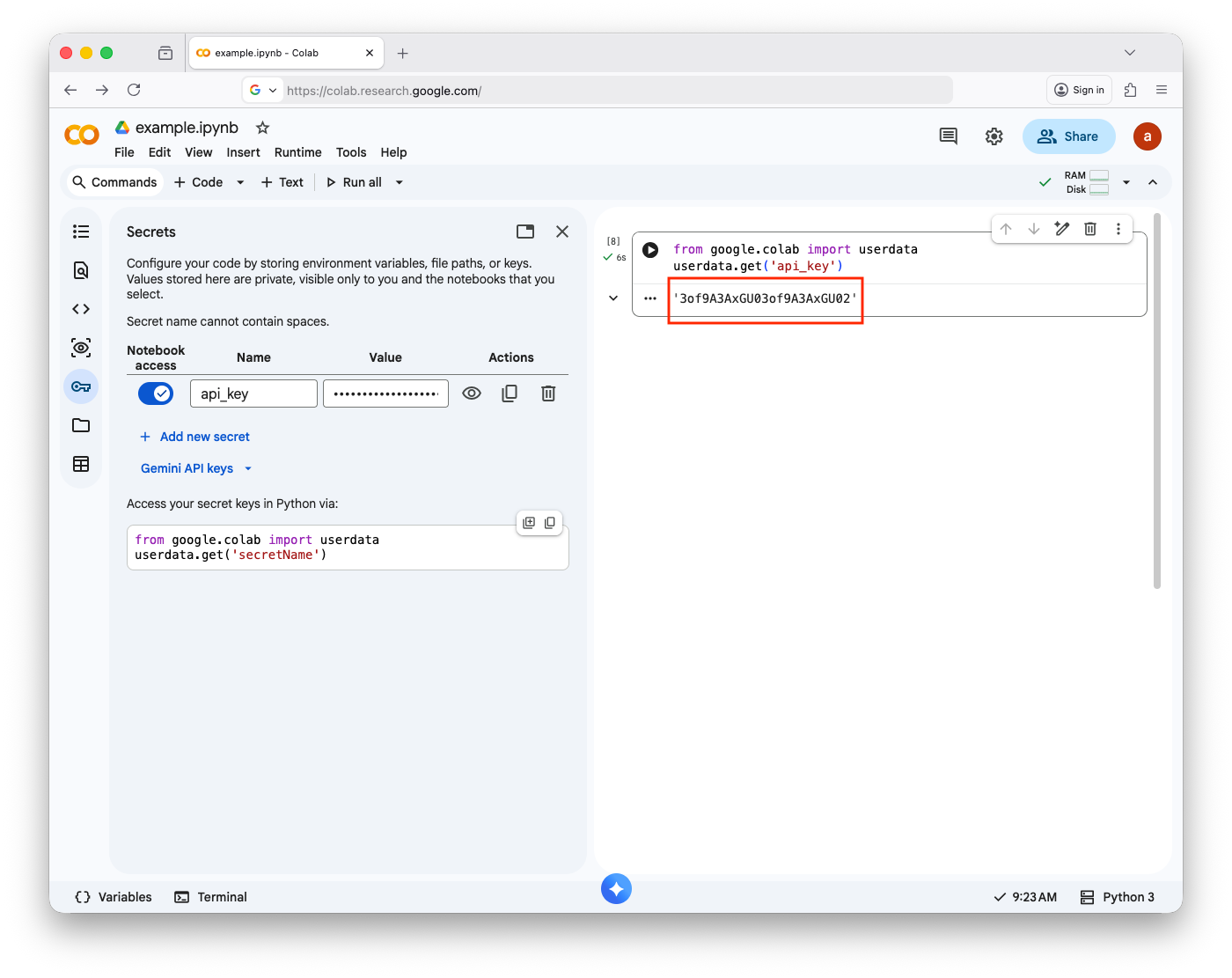Click the copy icon for the api_key secret

point(510,393)
